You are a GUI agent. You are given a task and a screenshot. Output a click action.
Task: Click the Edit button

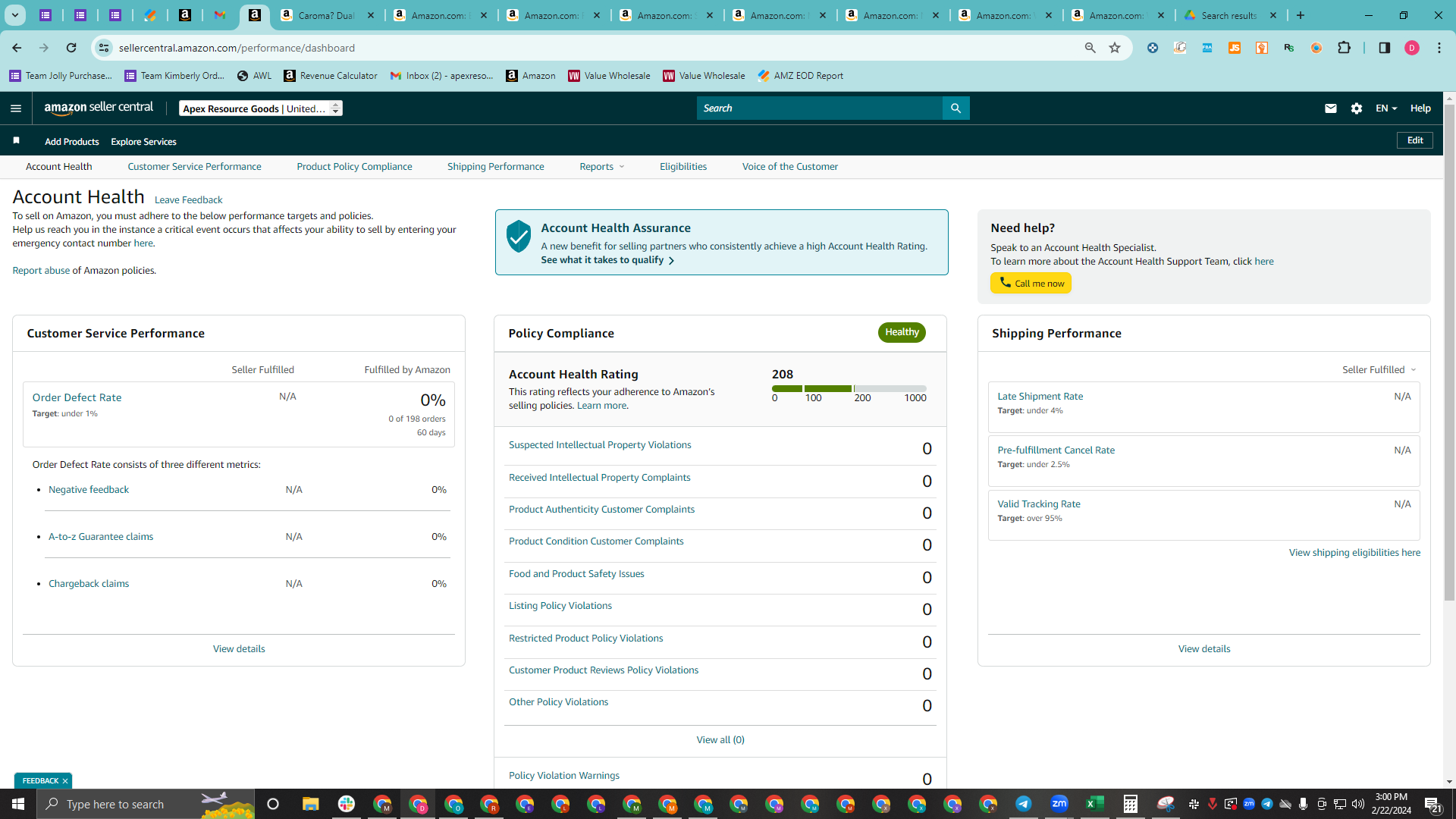[x=1415, y=140]
